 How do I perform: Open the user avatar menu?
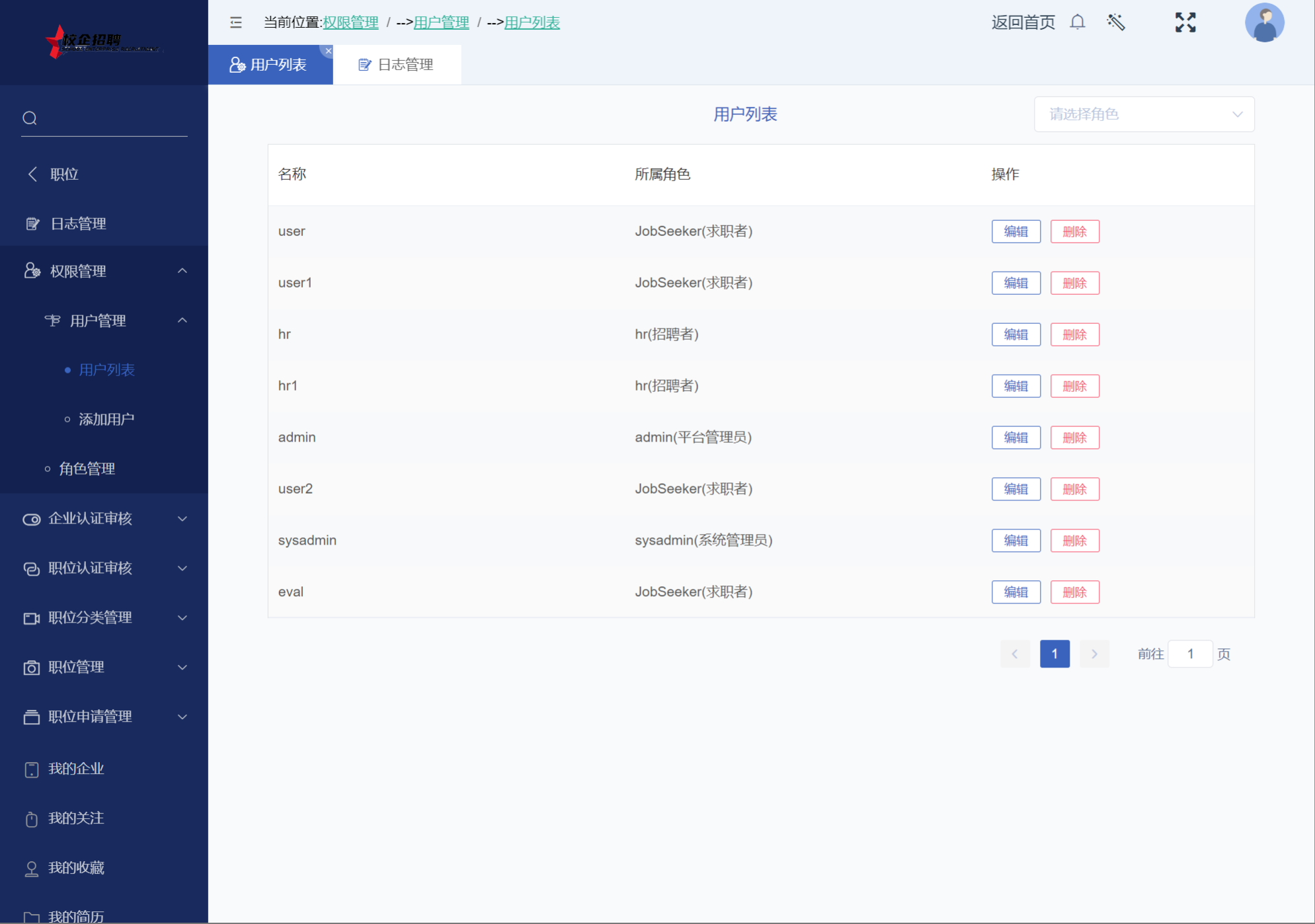click(x=1263, y=22)
